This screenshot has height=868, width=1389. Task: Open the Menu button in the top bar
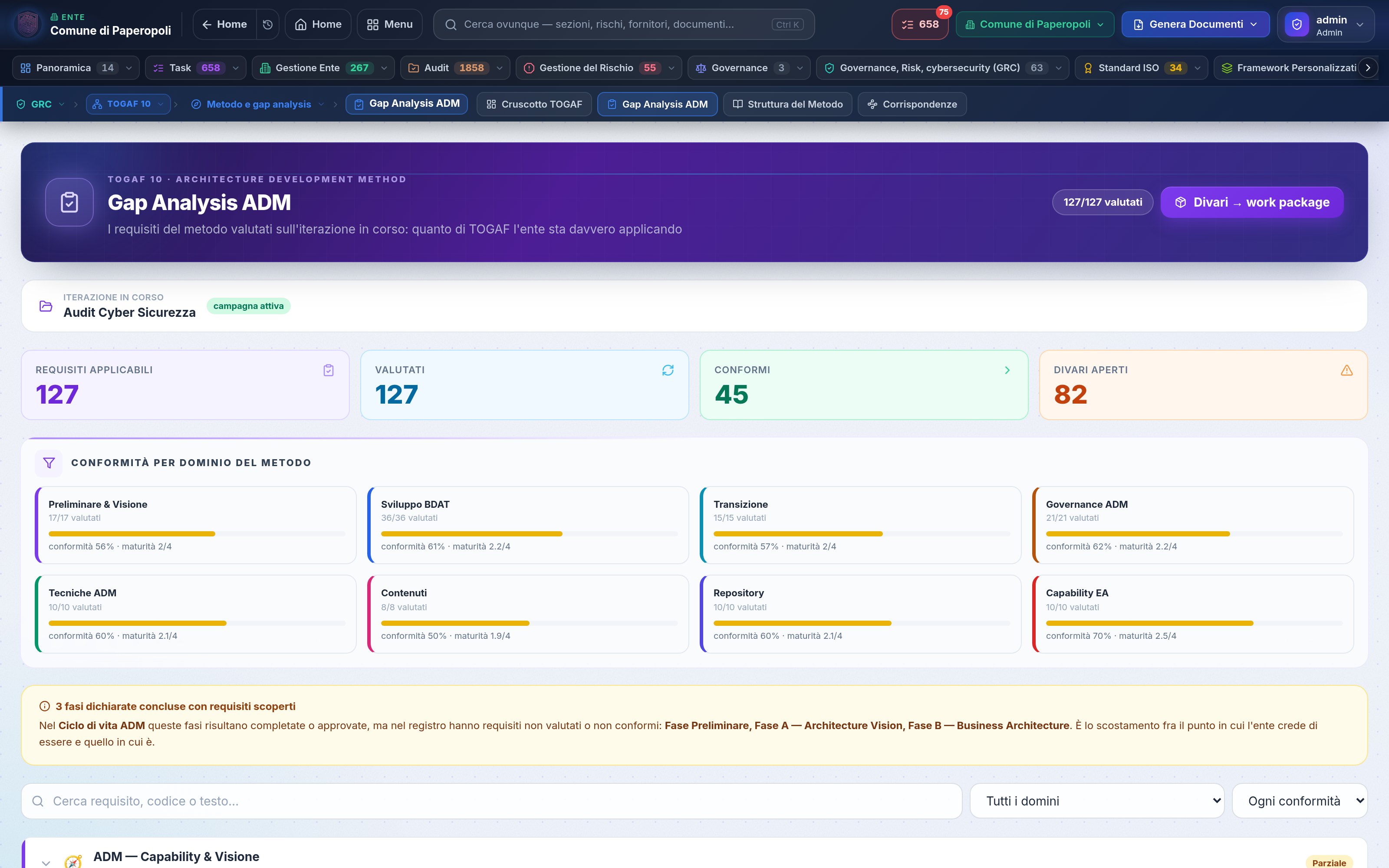tap(390, 24)
